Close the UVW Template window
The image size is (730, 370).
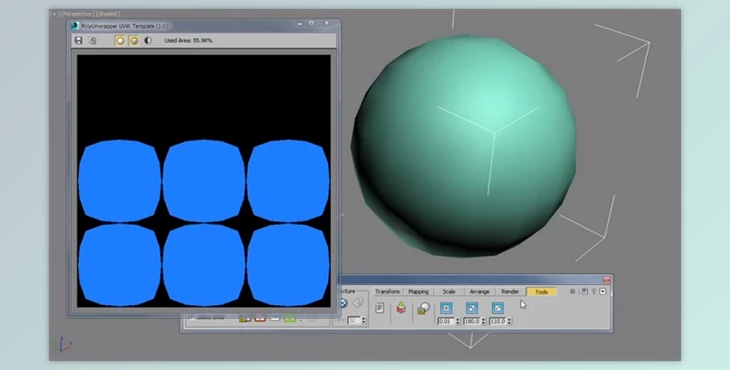pos(327,23)
